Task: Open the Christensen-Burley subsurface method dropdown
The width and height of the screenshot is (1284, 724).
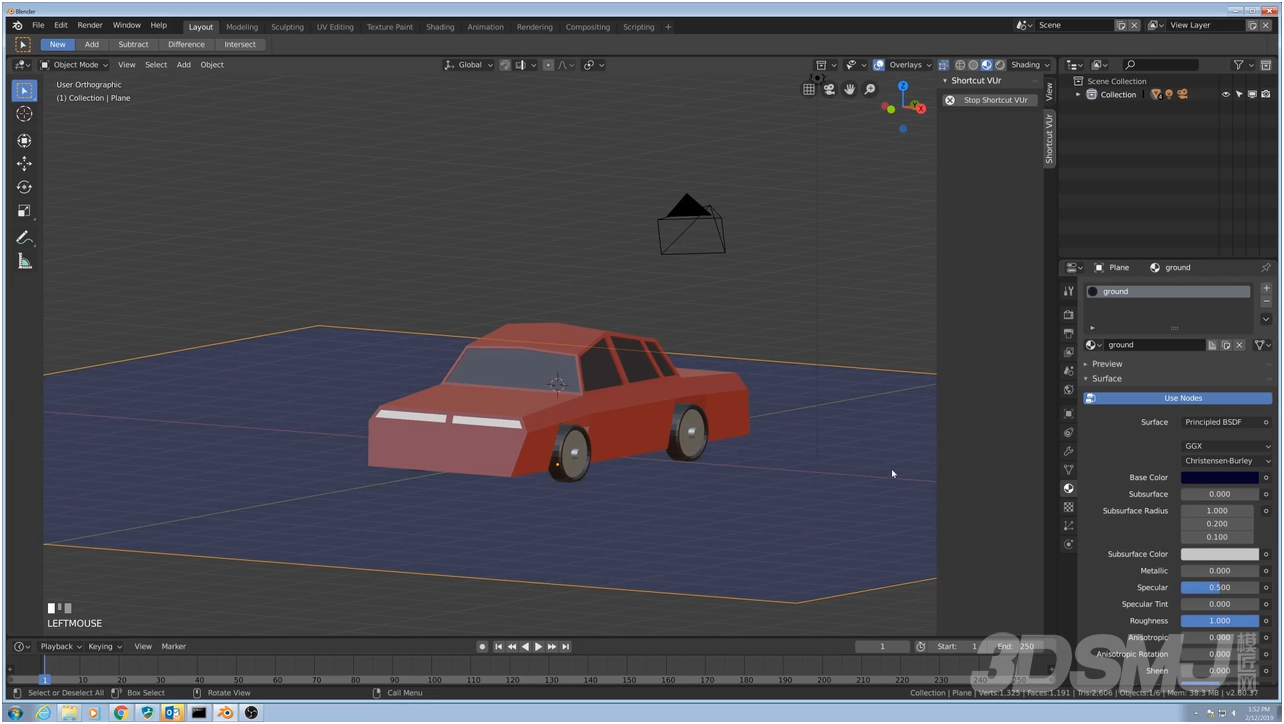Action: (1227, 461)
